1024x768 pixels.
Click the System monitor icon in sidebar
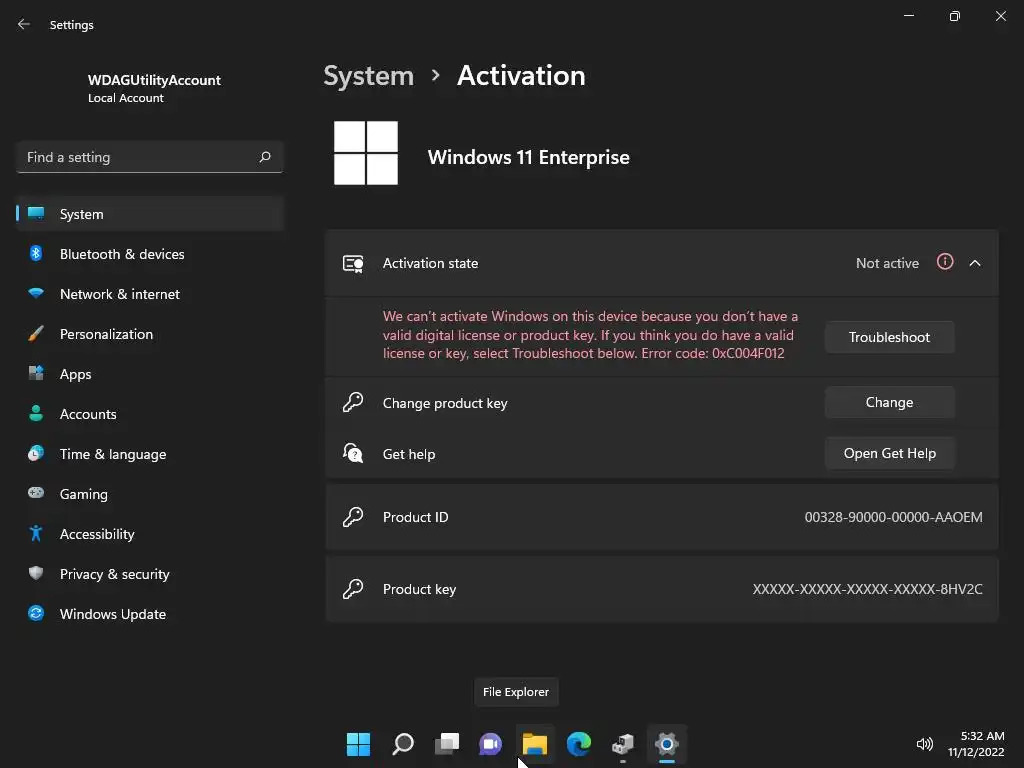coord(36,214)
